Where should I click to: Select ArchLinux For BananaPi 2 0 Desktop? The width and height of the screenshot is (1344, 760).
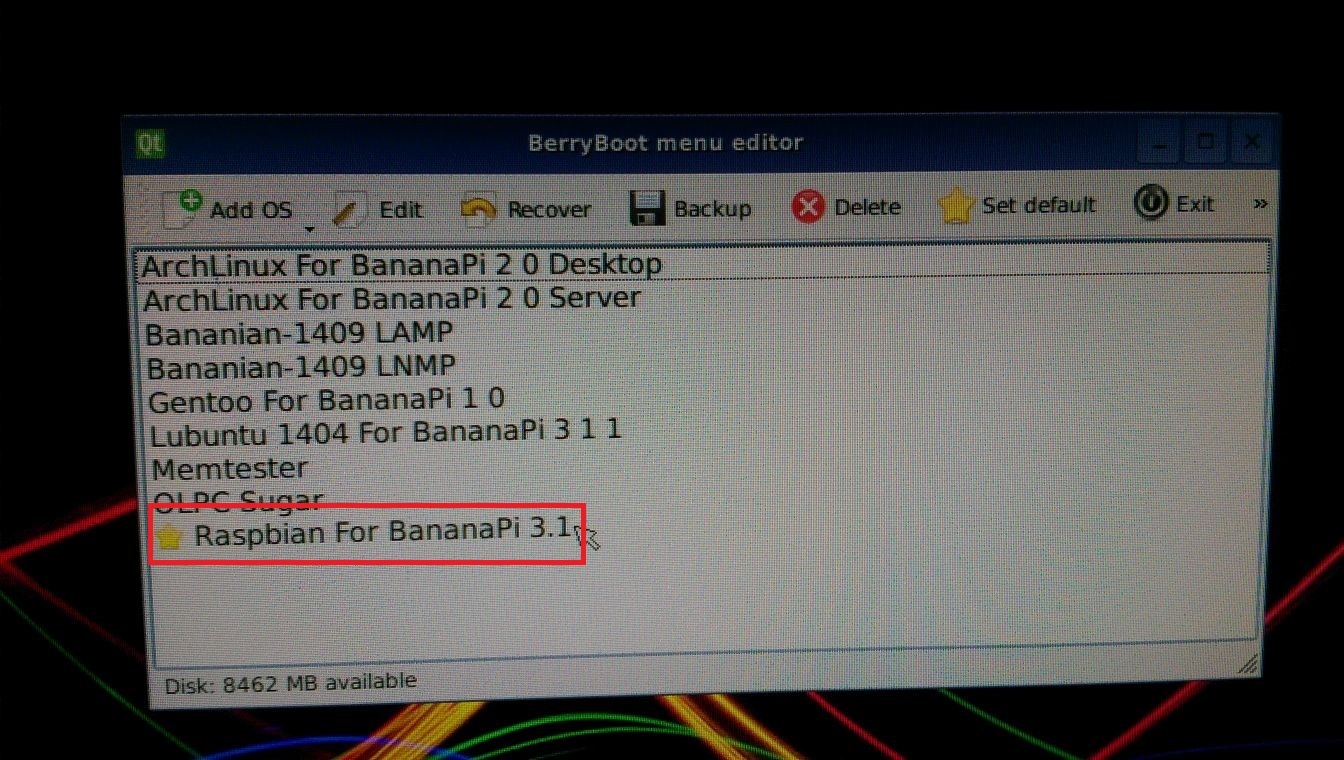pyautogui.click(x=401, y=265)
